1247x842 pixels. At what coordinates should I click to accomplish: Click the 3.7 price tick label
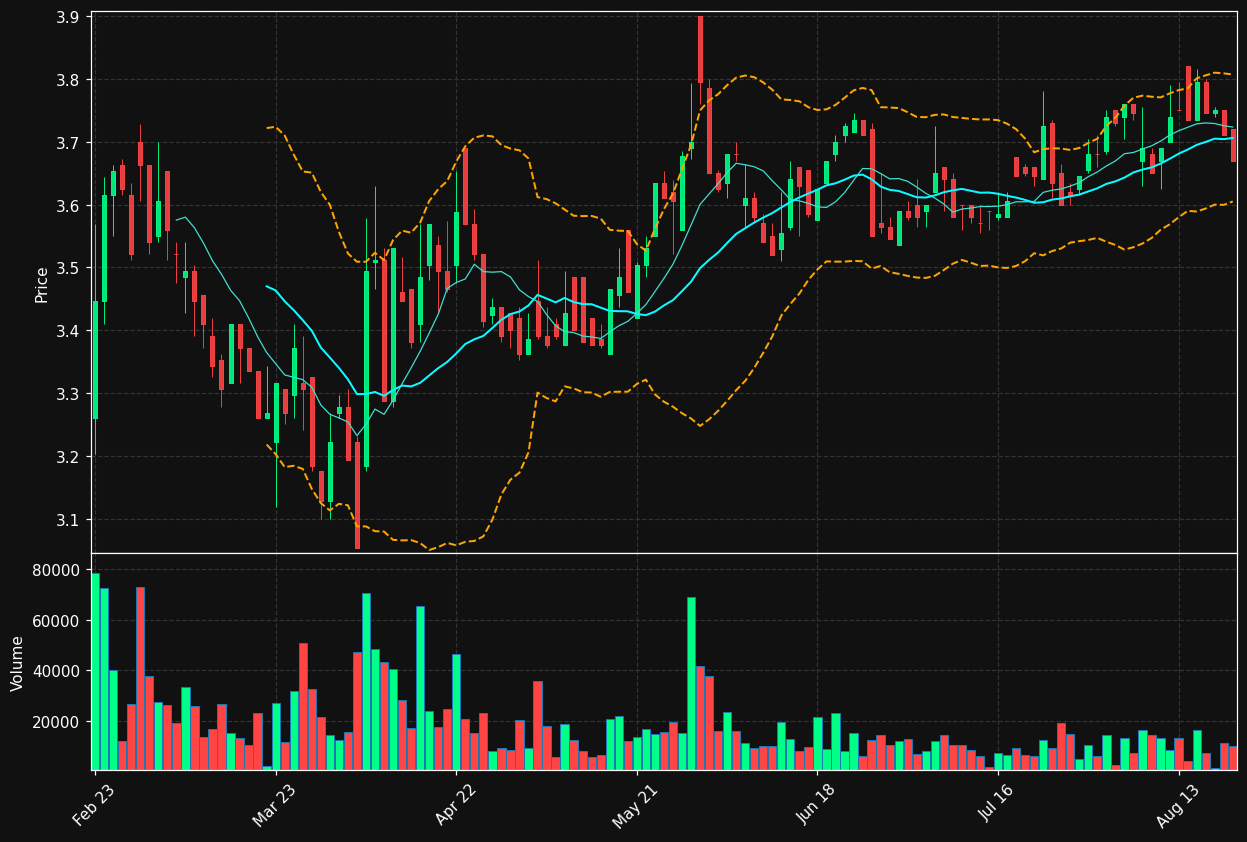[70, 143]
